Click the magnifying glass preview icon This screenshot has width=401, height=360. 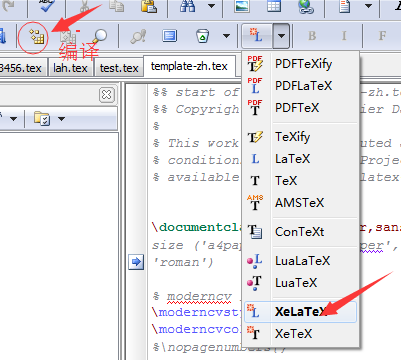coord(99,36)
